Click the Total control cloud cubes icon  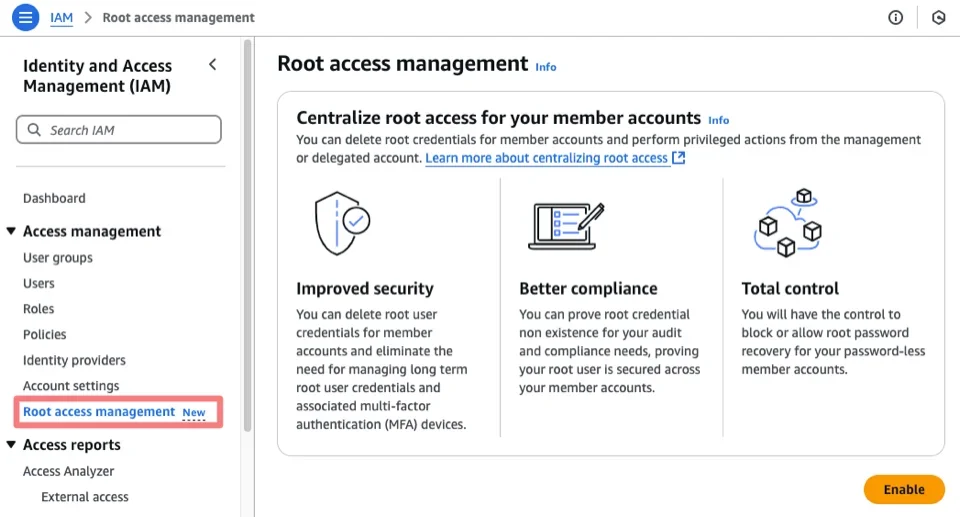787,223
